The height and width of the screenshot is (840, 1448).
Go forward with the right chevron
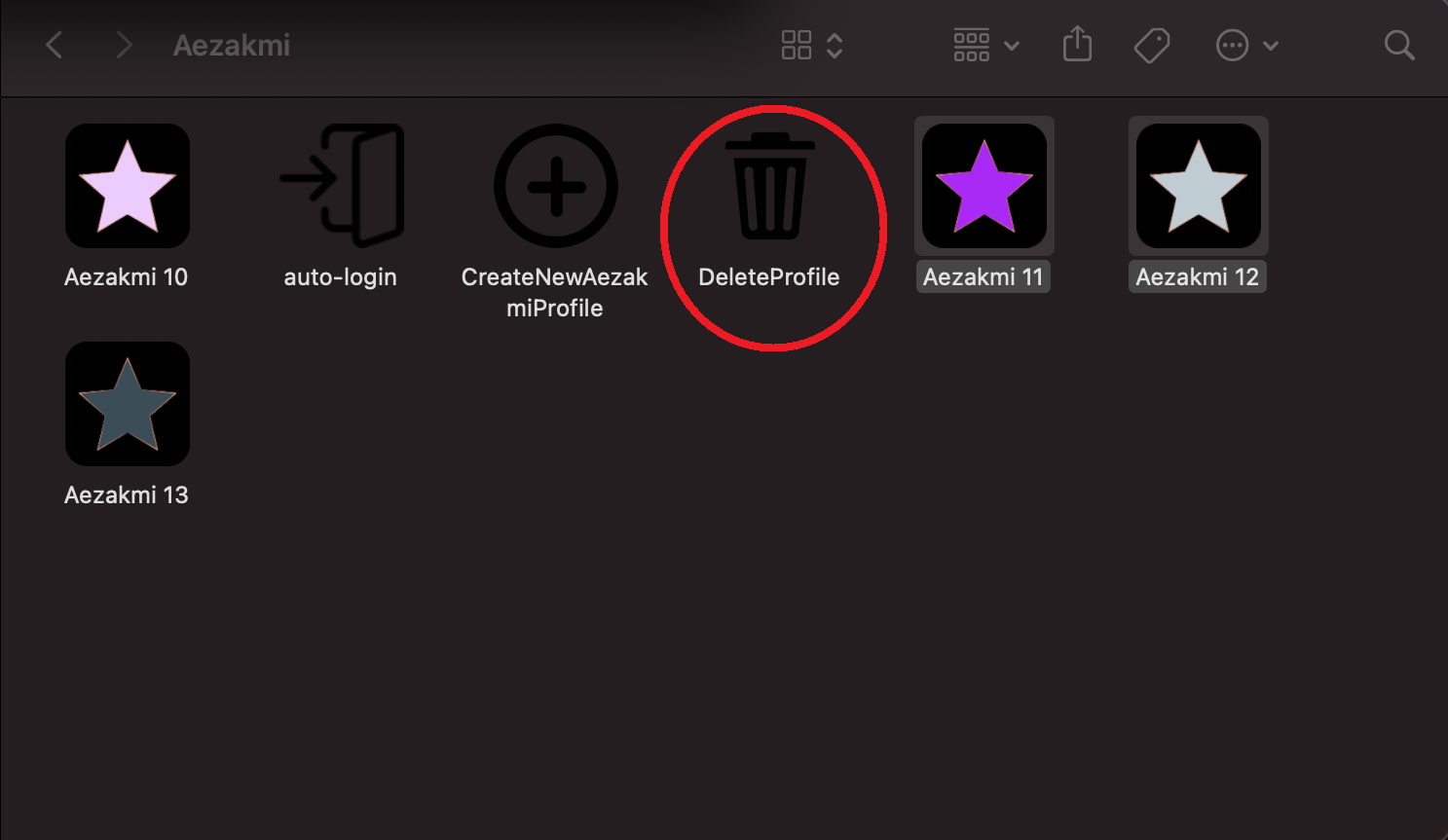point(124,45)
